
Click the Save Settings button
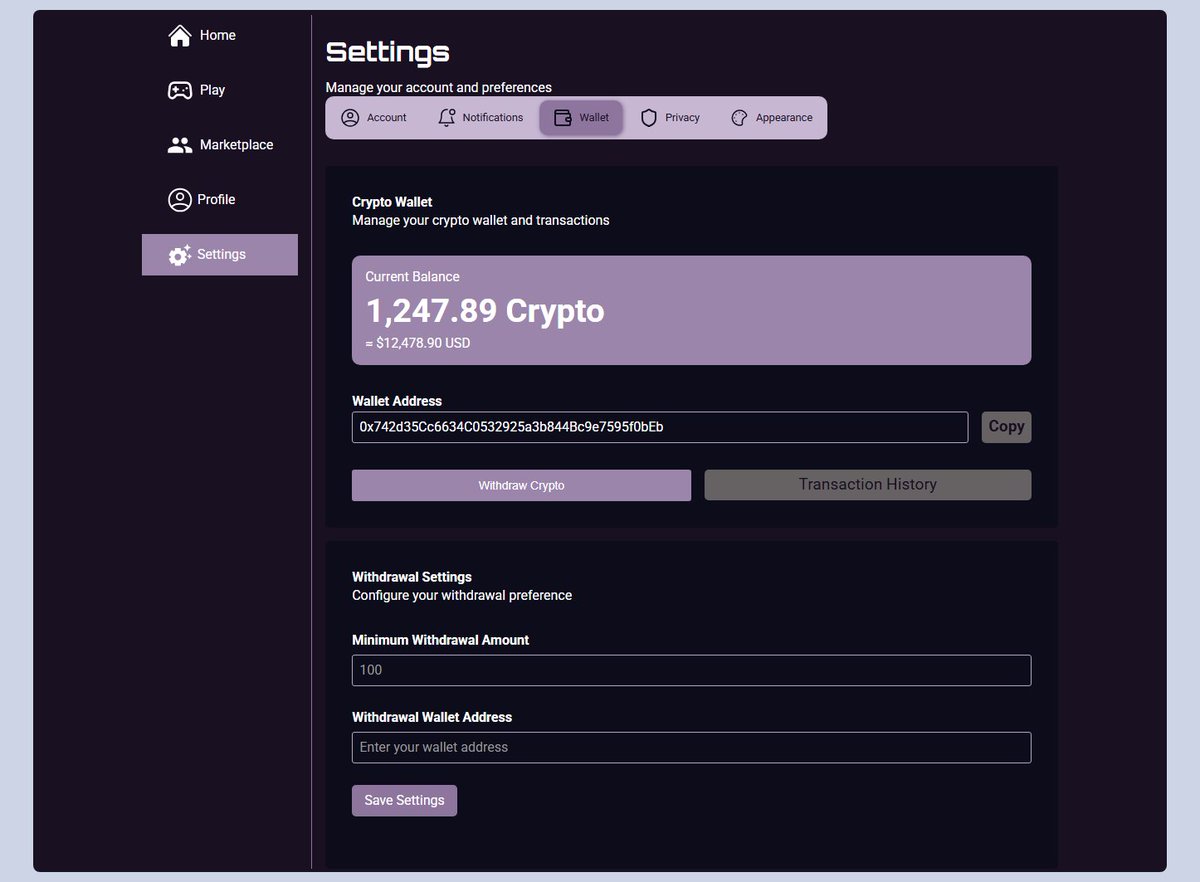click(x=404, y=801)
